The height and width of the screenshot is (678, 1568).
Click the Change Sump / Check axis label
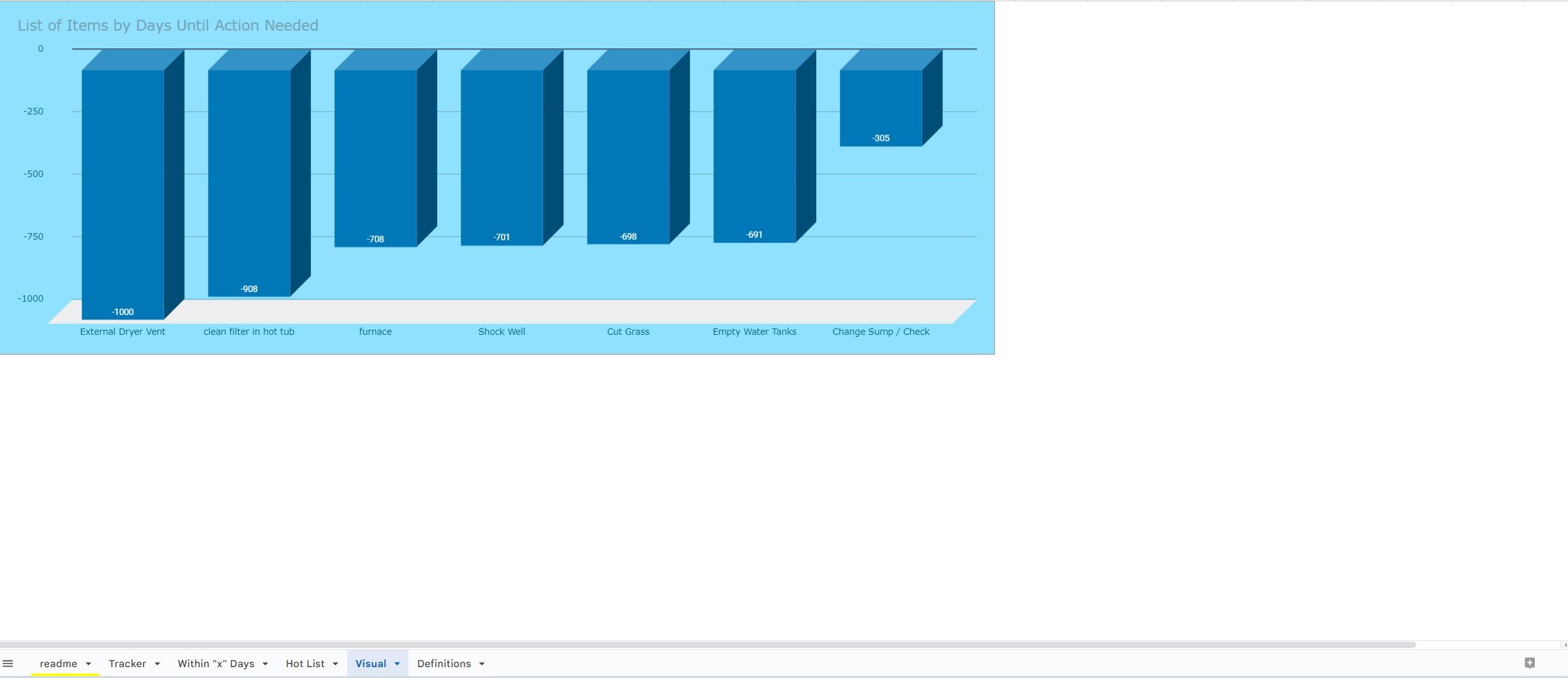(881, 332)
